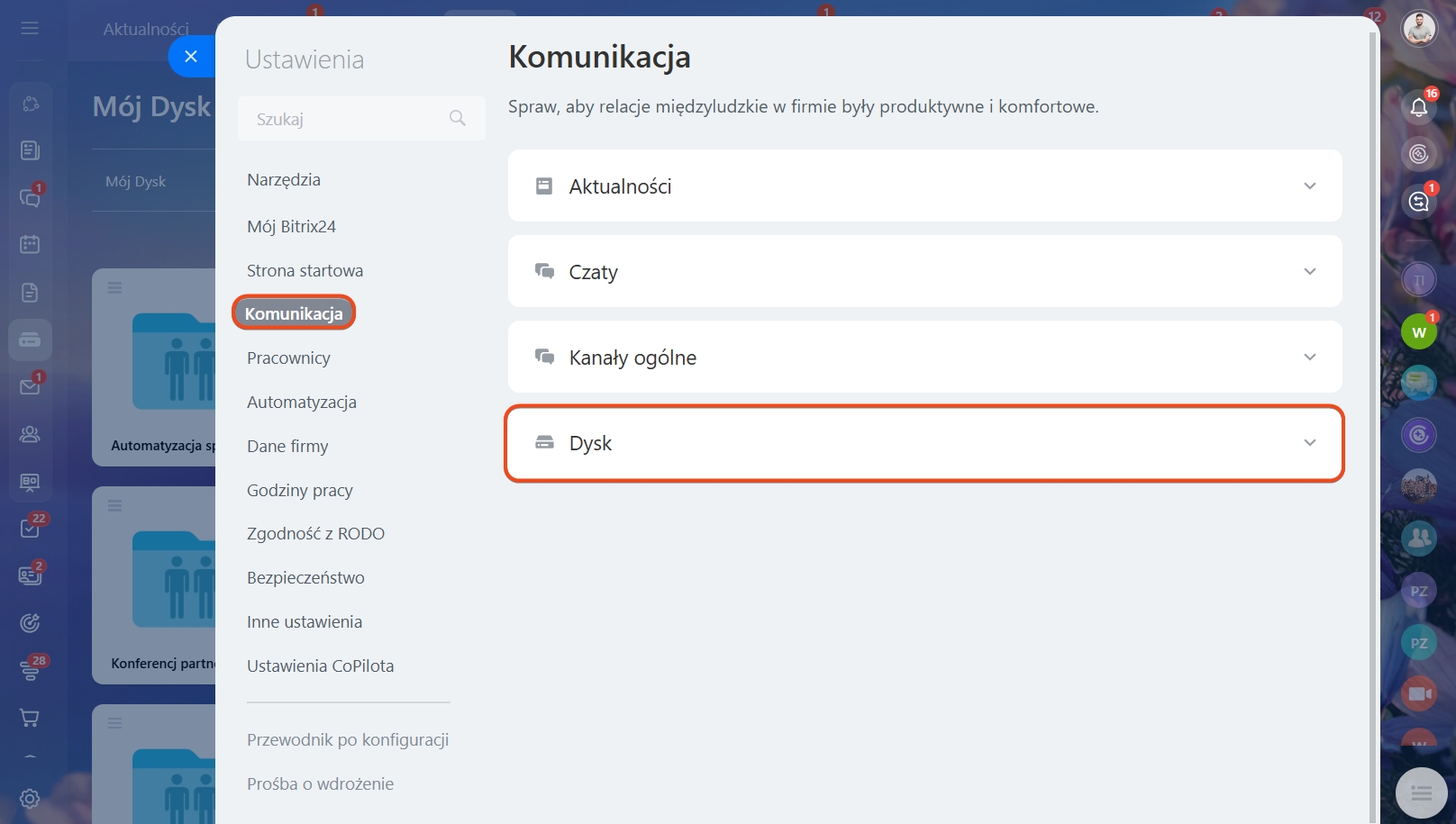1456x824 pixels.
Task: Expand Kanały ogólne section chevron
Action: tap(1310, 357)
